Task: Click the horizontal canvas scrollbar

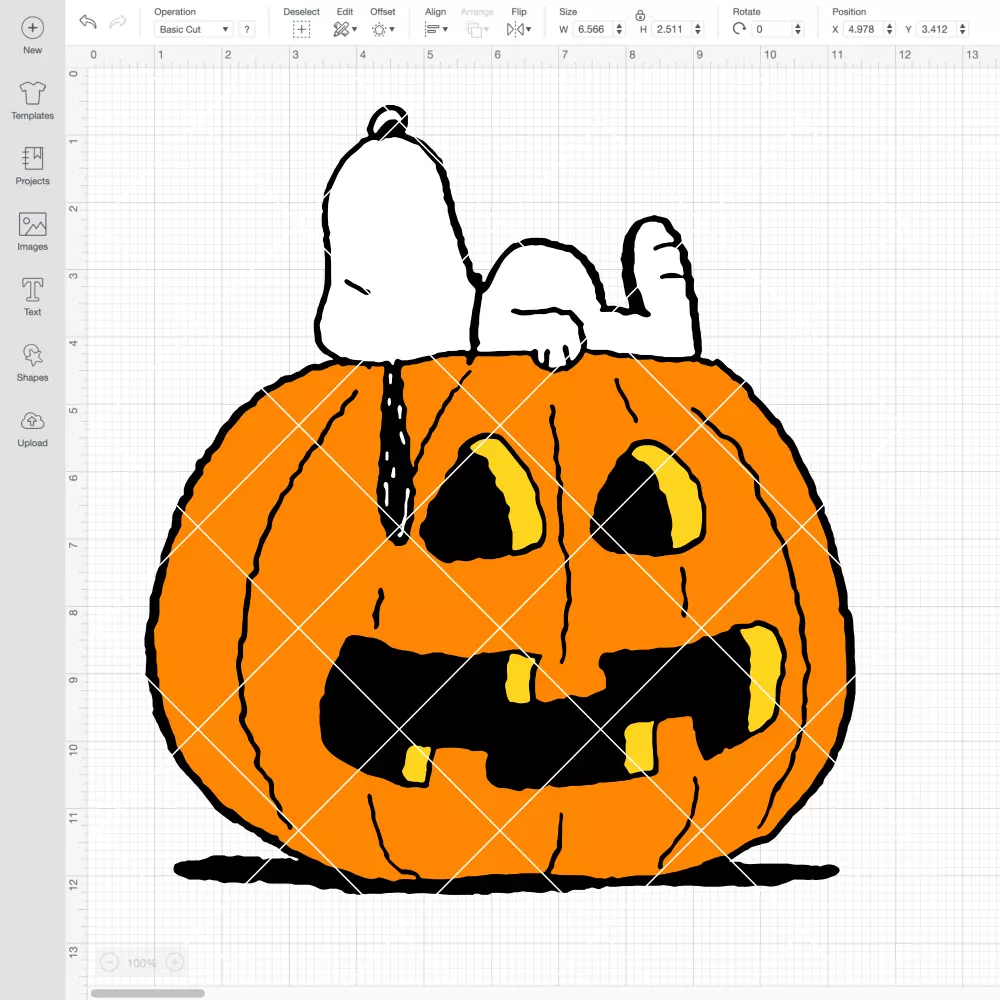Action: (147, 993)
